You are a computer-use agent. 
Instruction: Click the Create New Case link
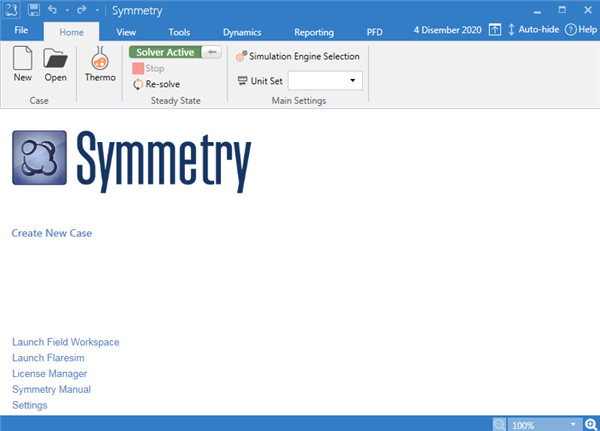tap(52, 233)
